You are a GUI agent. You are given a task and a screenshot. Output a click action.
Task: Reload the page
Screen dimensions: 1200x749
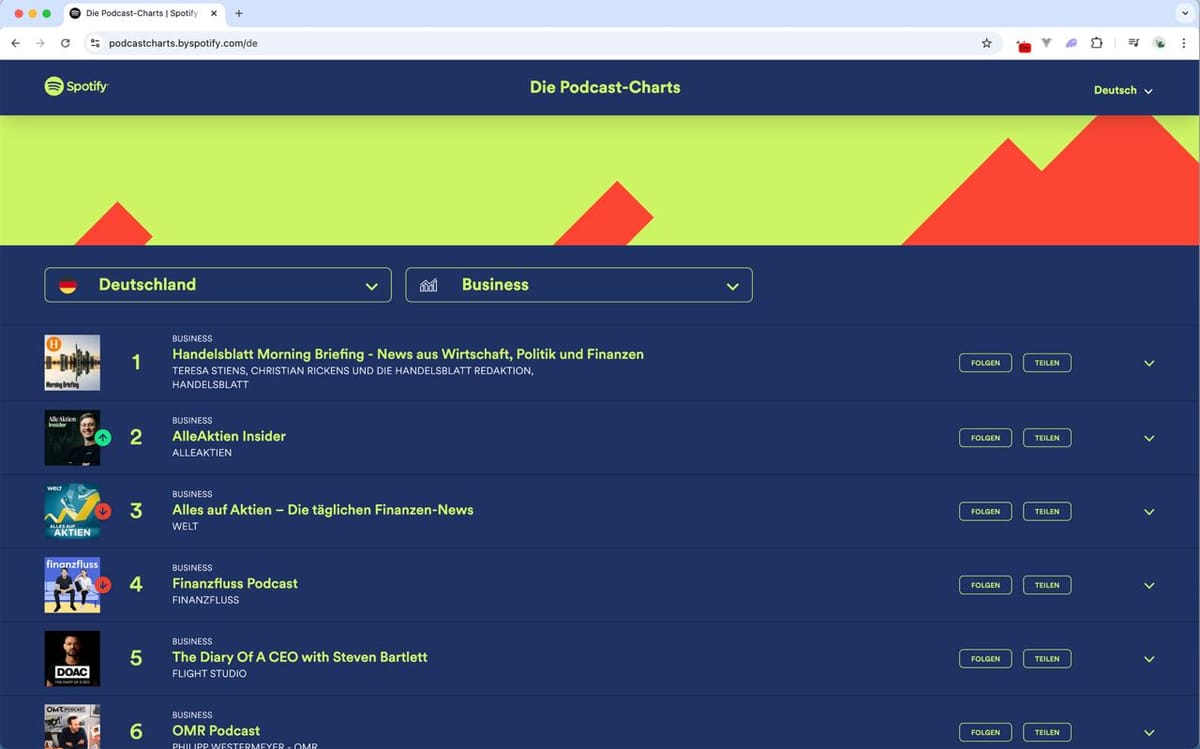point(66,43)
